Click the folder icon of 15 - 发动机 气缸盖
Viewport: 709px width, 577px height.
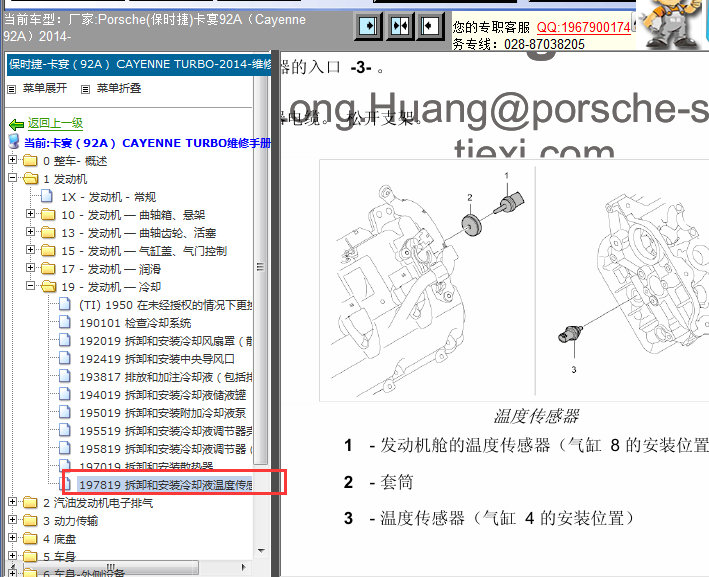click(x=48, y=251)
